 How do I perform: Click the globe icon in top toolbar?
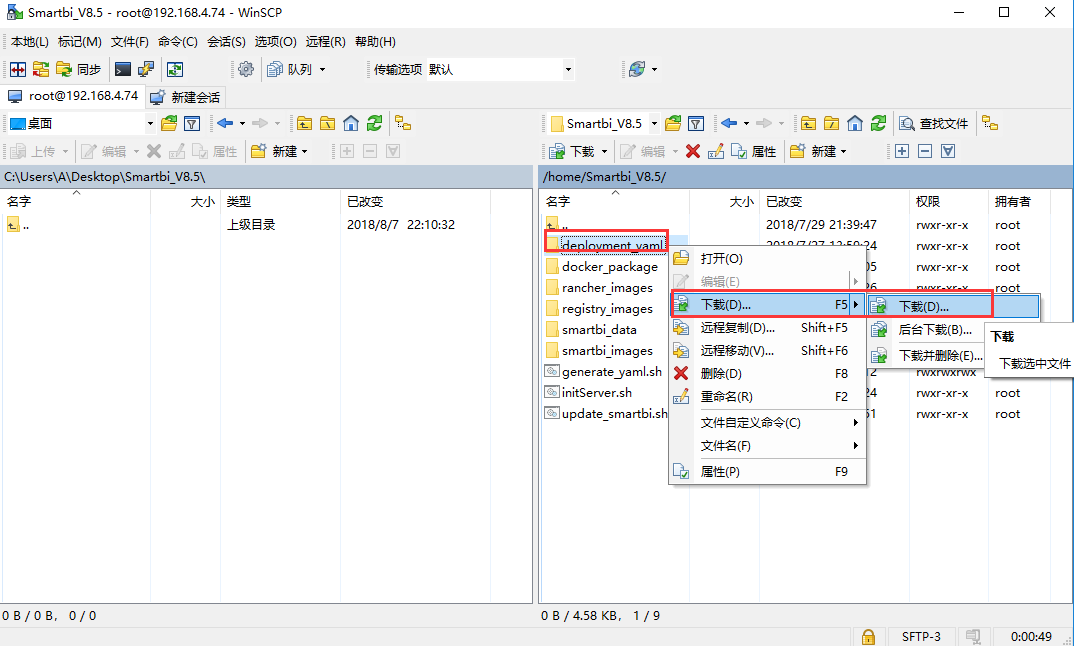pos(637,69)
